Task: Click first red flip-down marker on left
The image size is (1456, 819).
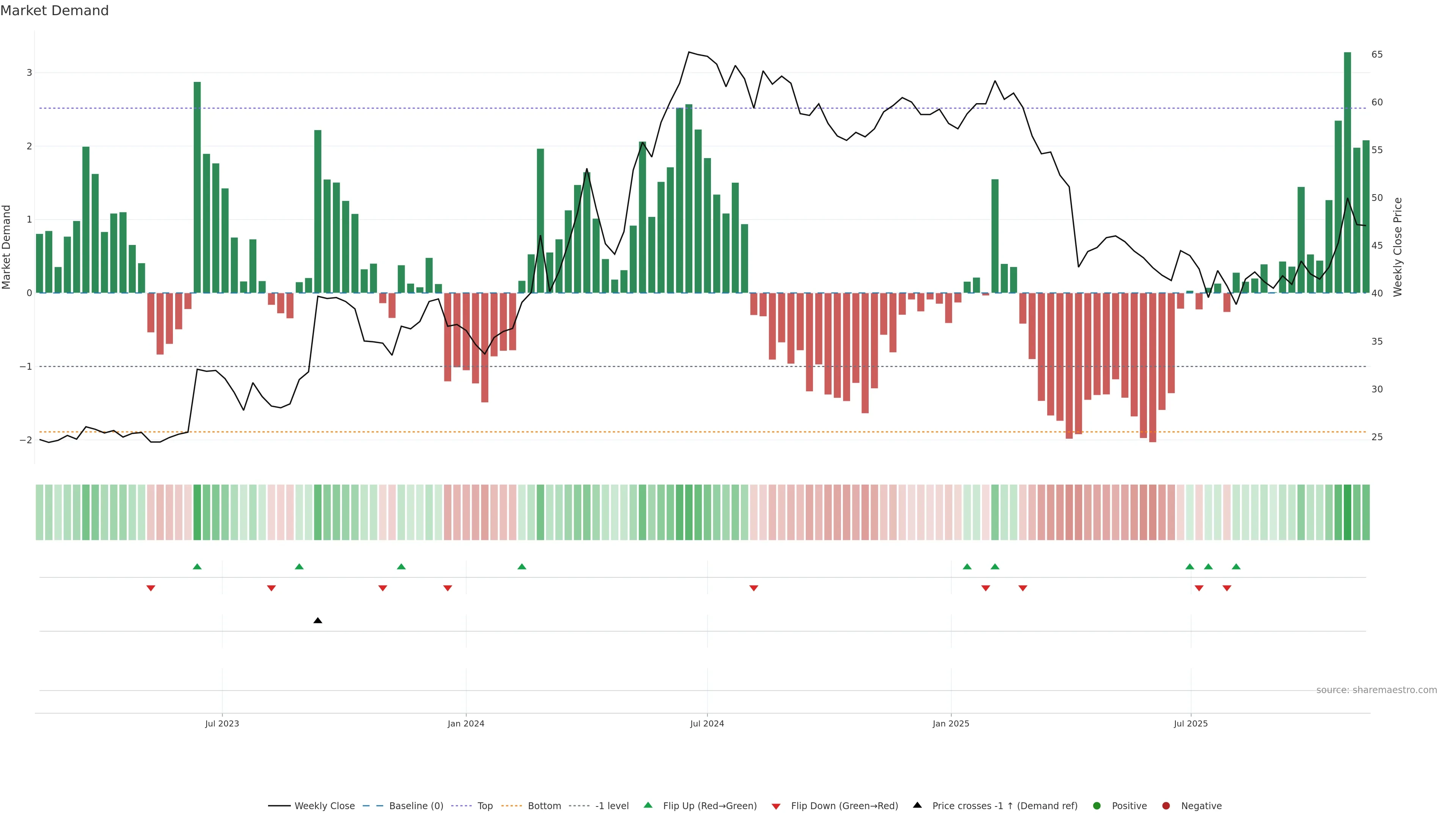Action: [x=151, y=588]
